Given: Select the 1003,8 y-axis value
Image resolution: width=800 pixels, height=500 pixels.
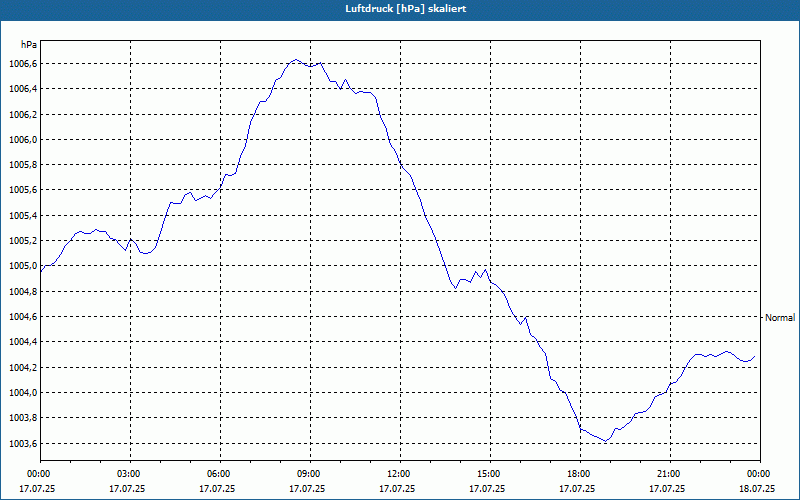Looking at the screenshot, I should (x=23, y=418).
